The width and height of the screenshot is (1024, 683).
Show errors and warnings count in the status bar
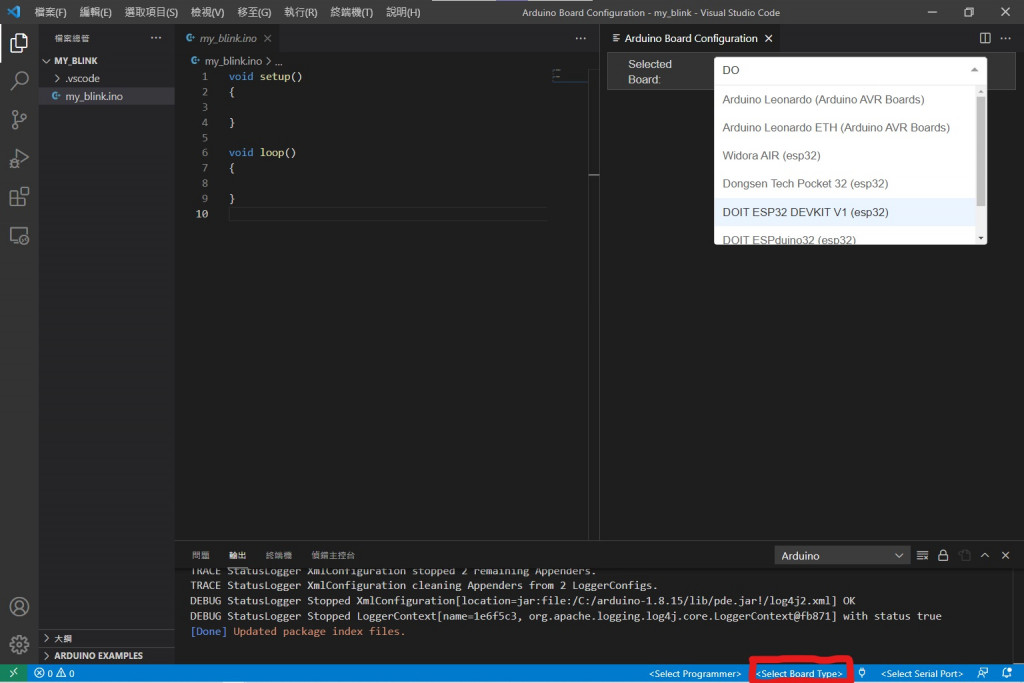tap(54, 673)
